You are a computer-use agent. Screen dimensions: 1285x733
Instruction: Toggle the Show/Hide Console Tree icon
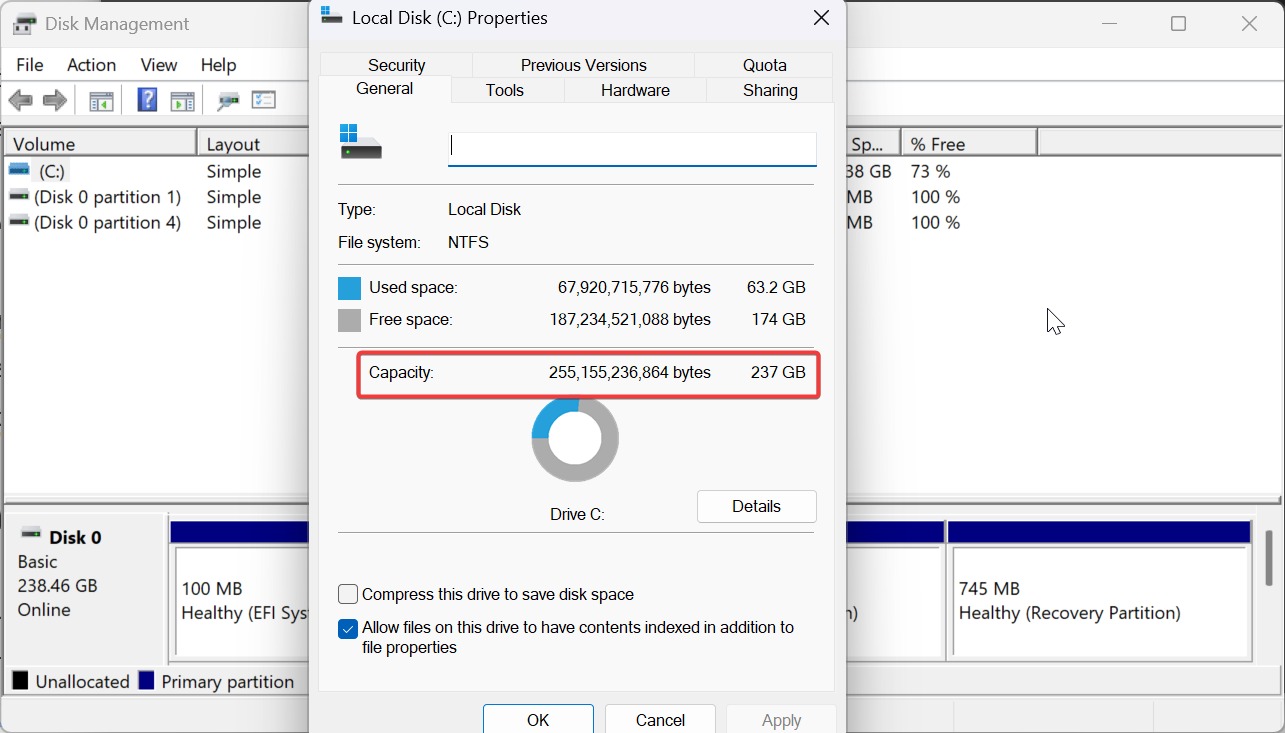[x=101, y=101]
